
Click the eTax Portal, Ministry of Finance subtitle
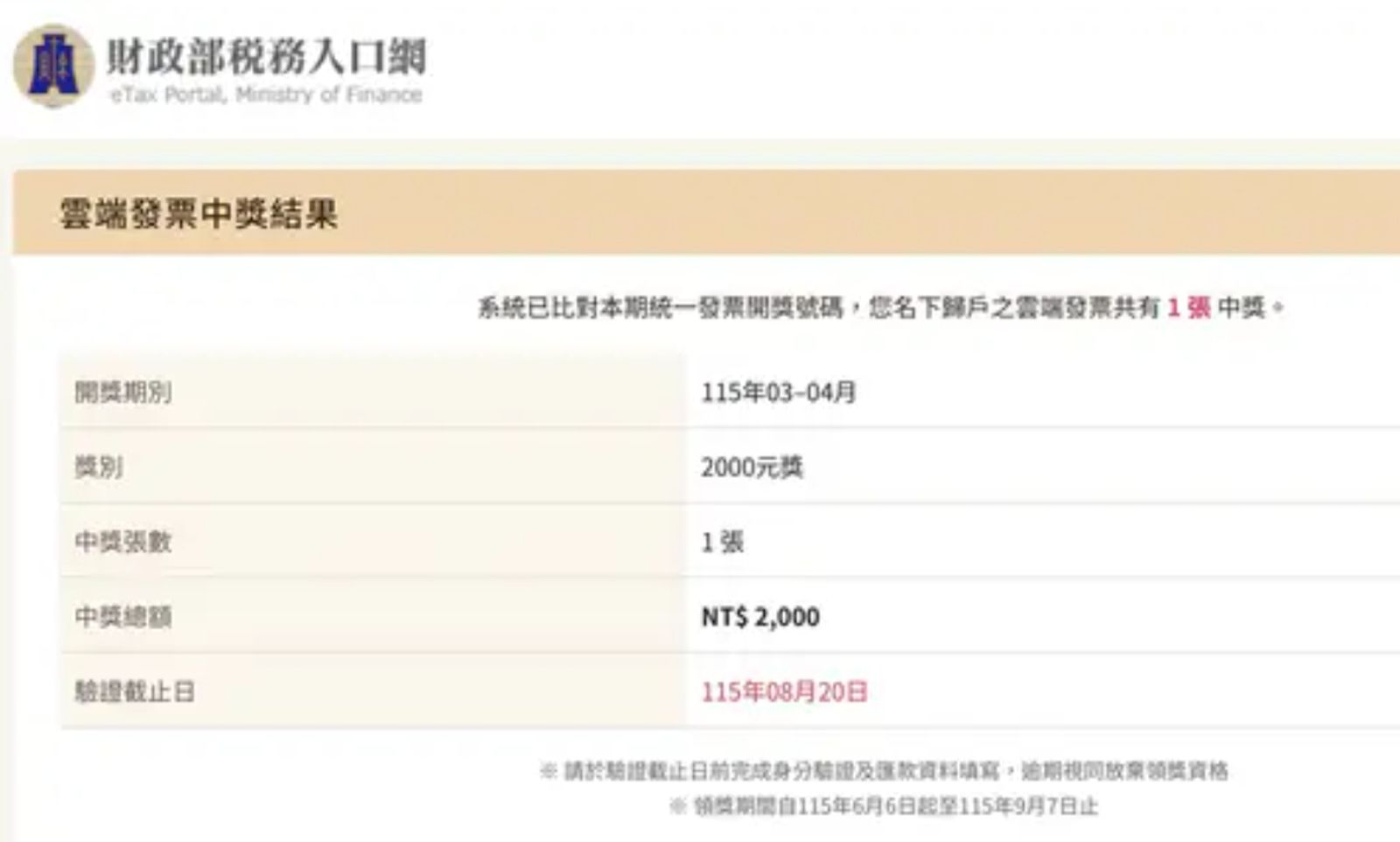[x=266, y=95]
